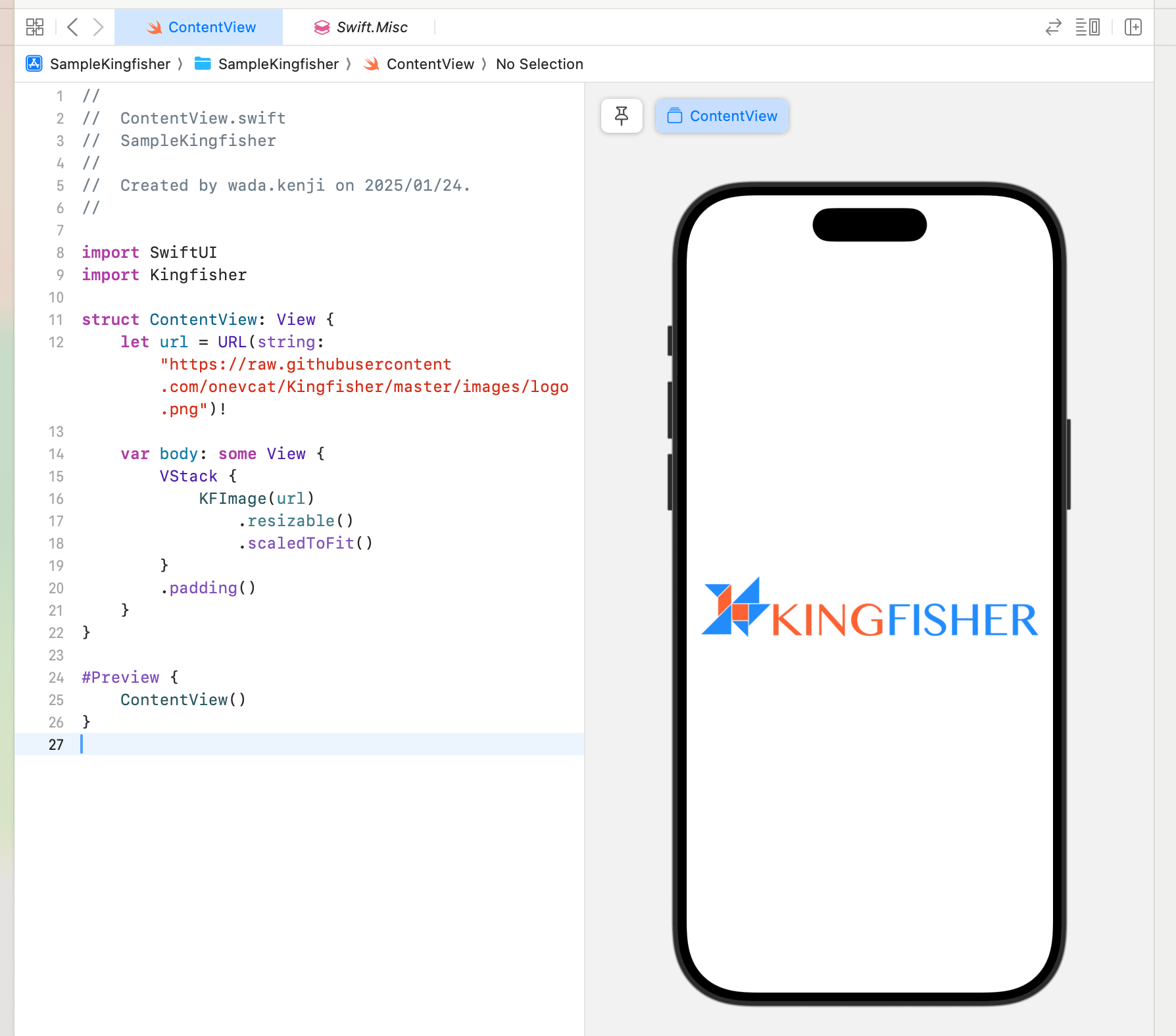The height and width of the screenshot is (1036, 1176).
Task: Open the No Selection symbol breadcrumb
Action: pyautogui.click(x=539, y=64)
